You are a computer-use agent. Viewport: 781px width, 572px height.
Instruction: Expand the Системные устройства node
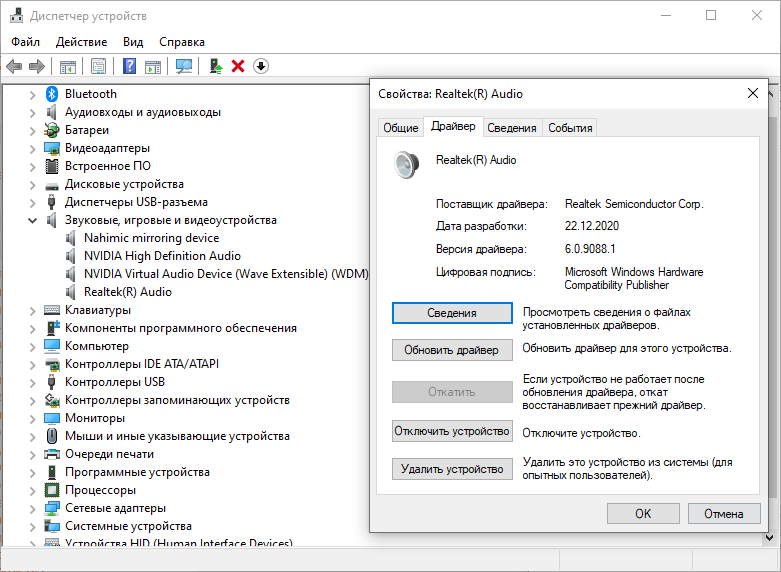pyautogui.click(x=32, y=527)
